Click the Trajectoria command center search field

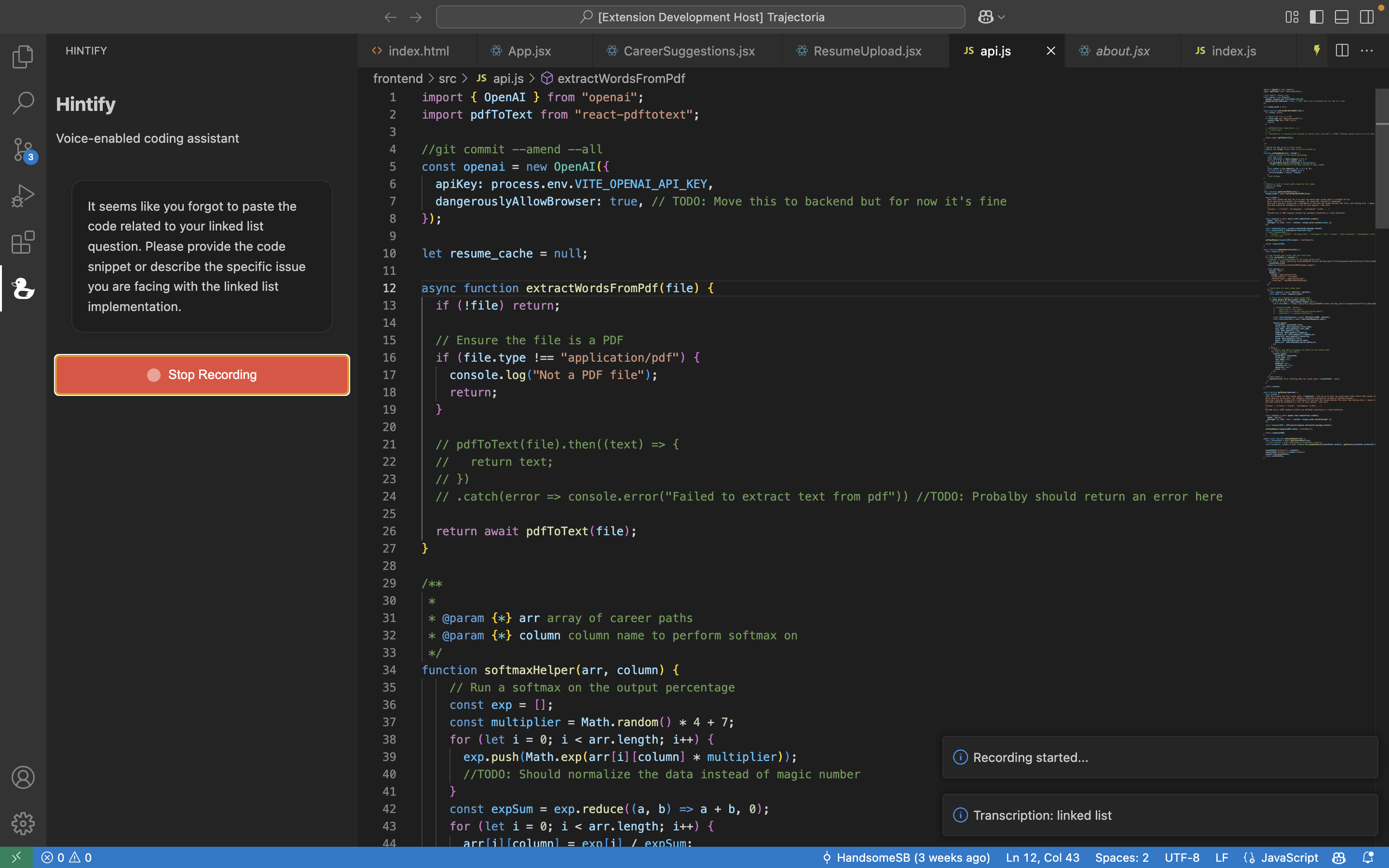(x=700, y=17)
